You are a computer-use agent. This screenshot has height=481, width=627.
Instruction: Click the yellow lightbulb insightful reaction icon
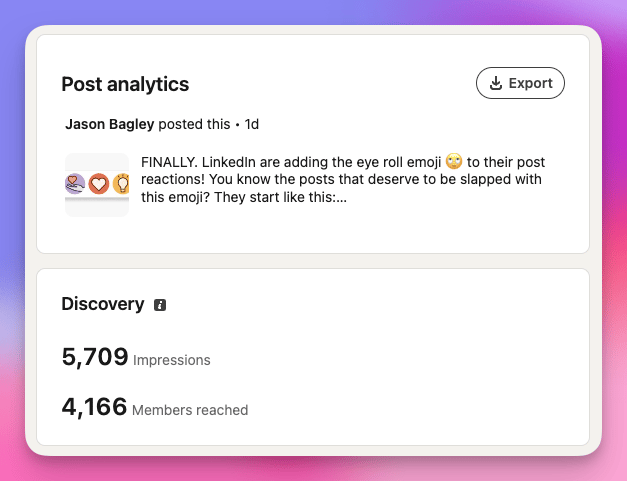[121, 184]
